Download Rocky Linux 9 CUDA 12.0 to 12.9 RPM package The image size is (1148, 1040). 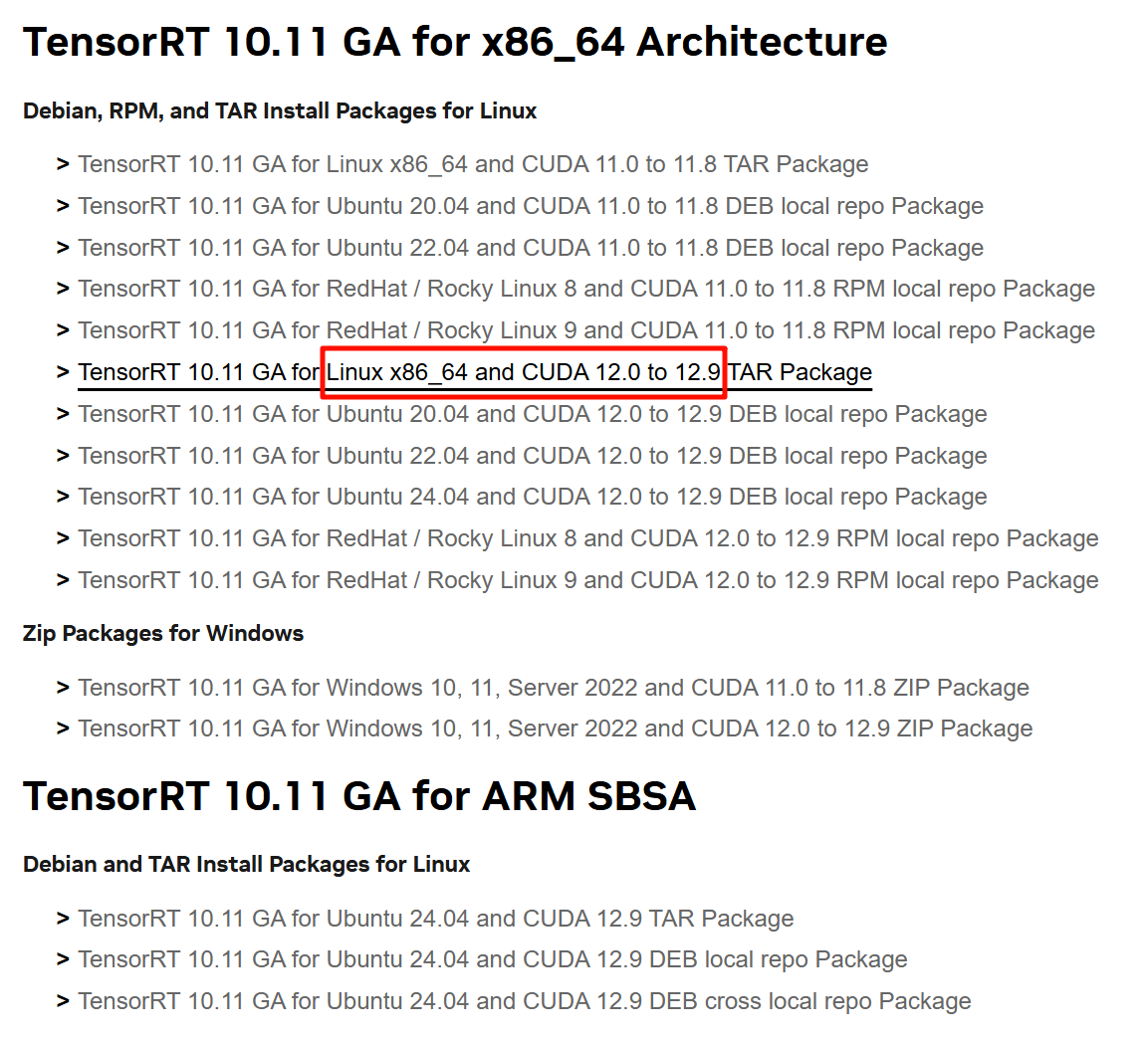(x=588, y=580)
